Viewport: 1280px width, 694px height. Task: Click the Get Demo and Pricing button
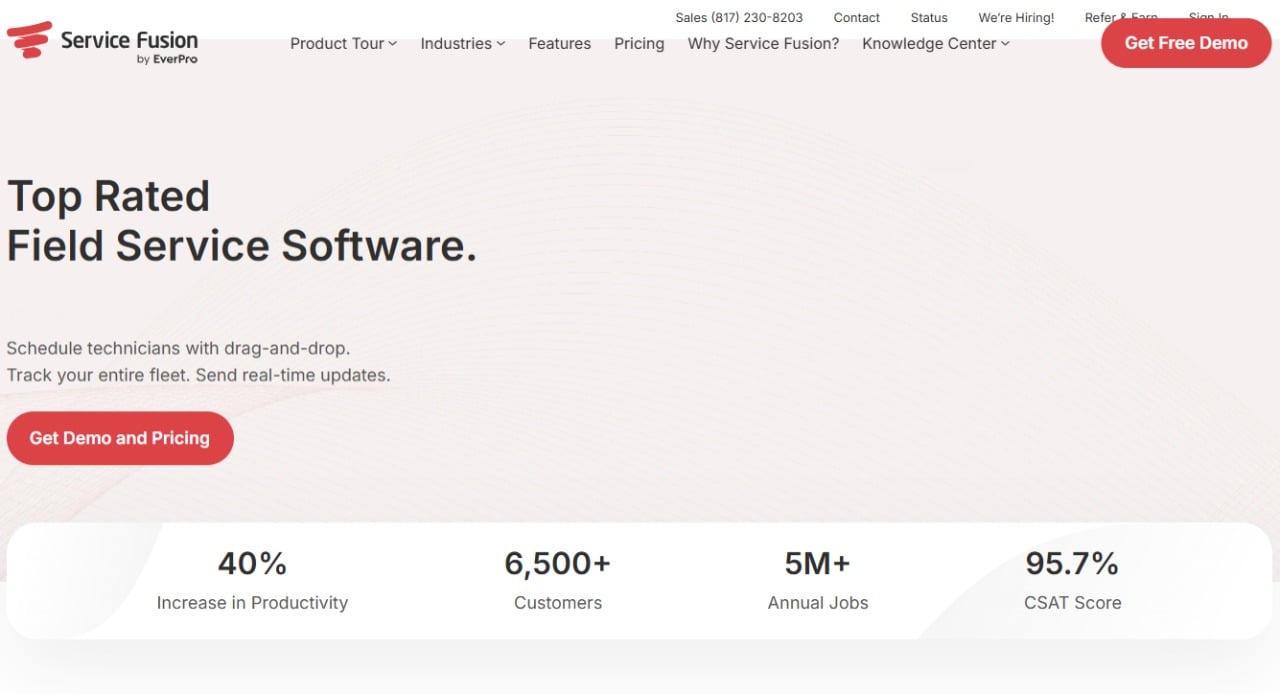pos(120,438)
